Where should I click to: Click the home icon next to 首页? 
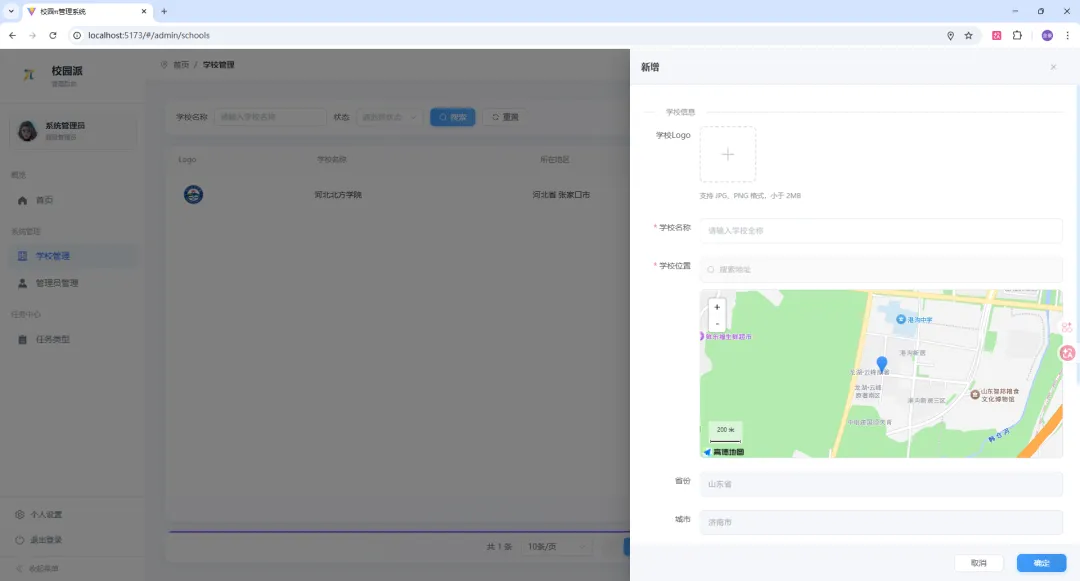[23, 200]
